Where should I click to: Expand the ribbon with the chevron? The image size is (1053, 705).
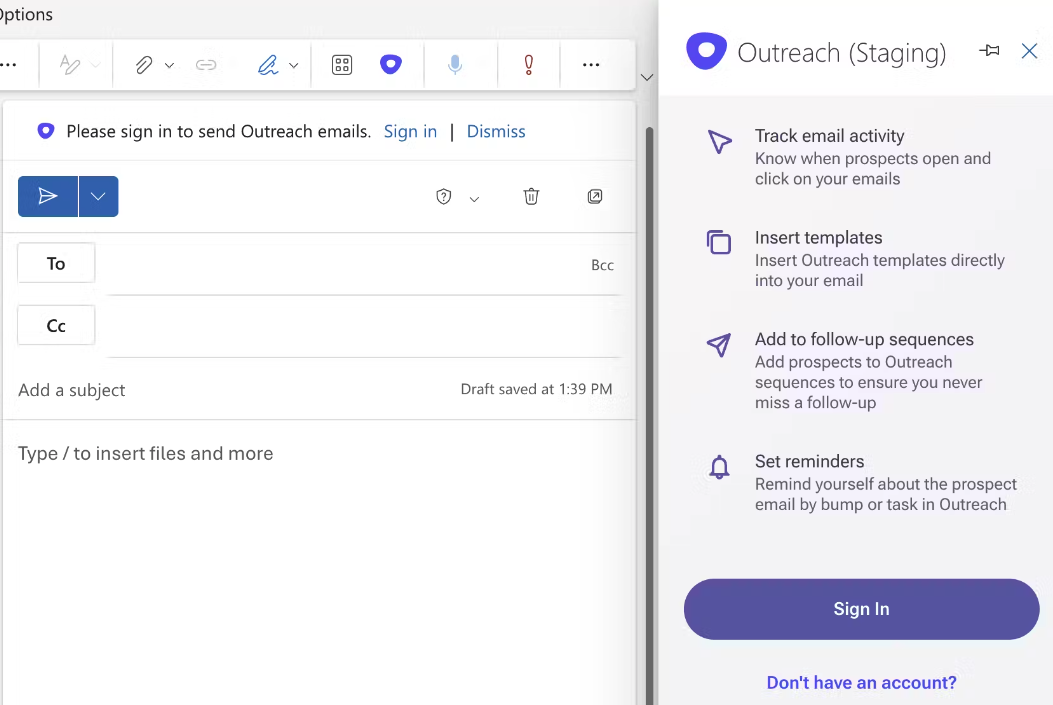[x=647, y=77]
